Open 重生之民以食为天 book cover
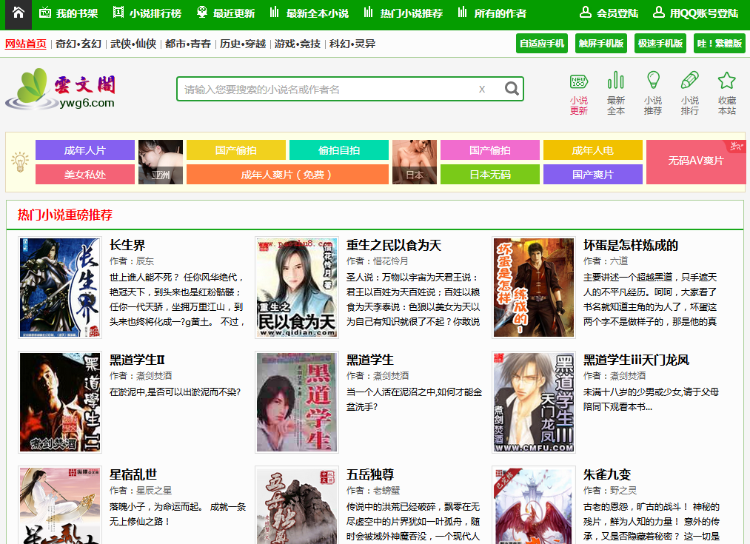Image resolution: width=750 pixels, height=544 pixels. click(297, 288)
